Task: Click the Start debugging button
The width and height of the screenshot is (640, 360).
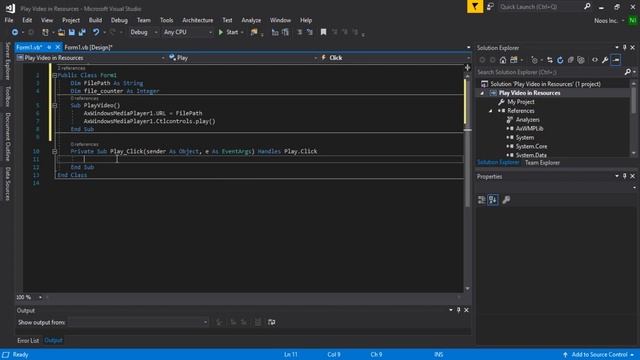Action: [228, 32]
